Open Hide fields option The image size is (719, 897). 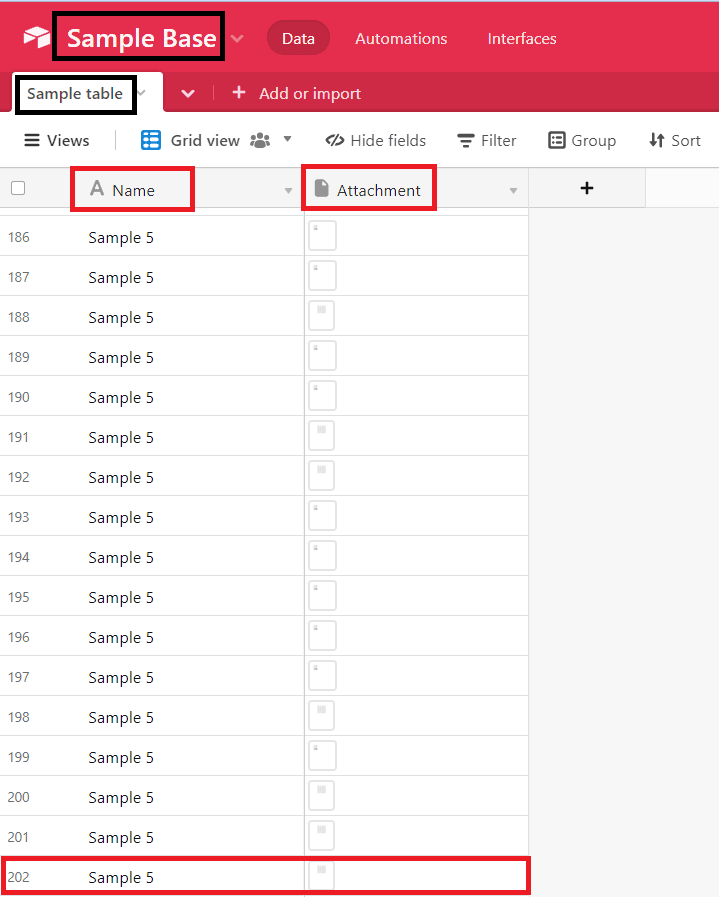[376, 140]
